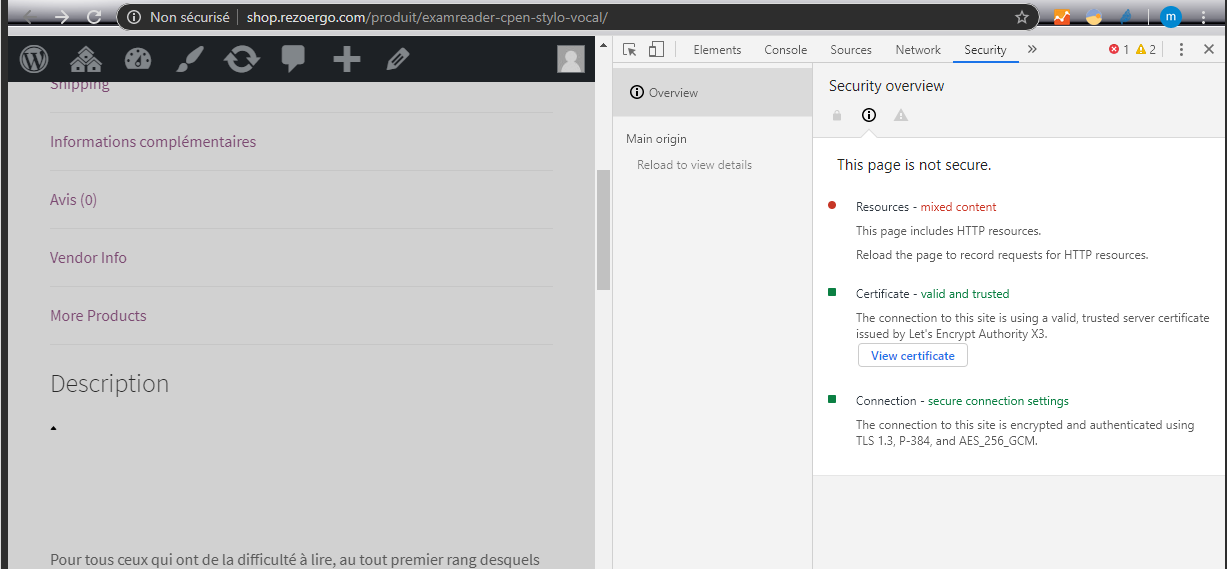Click the info circle under Security overview
The height and width of the screenshot is (569, 1227).
[x=869, y=116]
